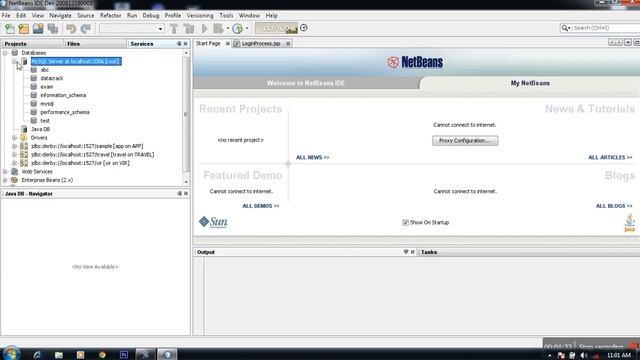Collapse the MySQL Server node
The image size is (640, 360).
tap(15, 61)
